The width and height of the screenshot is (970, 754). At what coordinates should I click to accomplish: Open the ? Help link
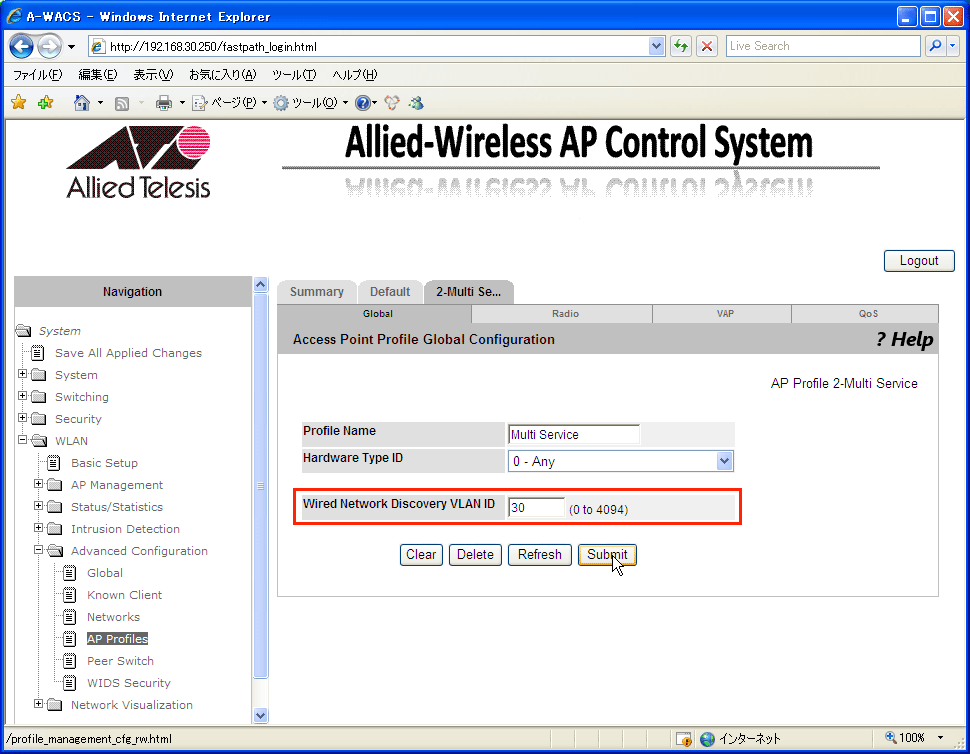904,340
